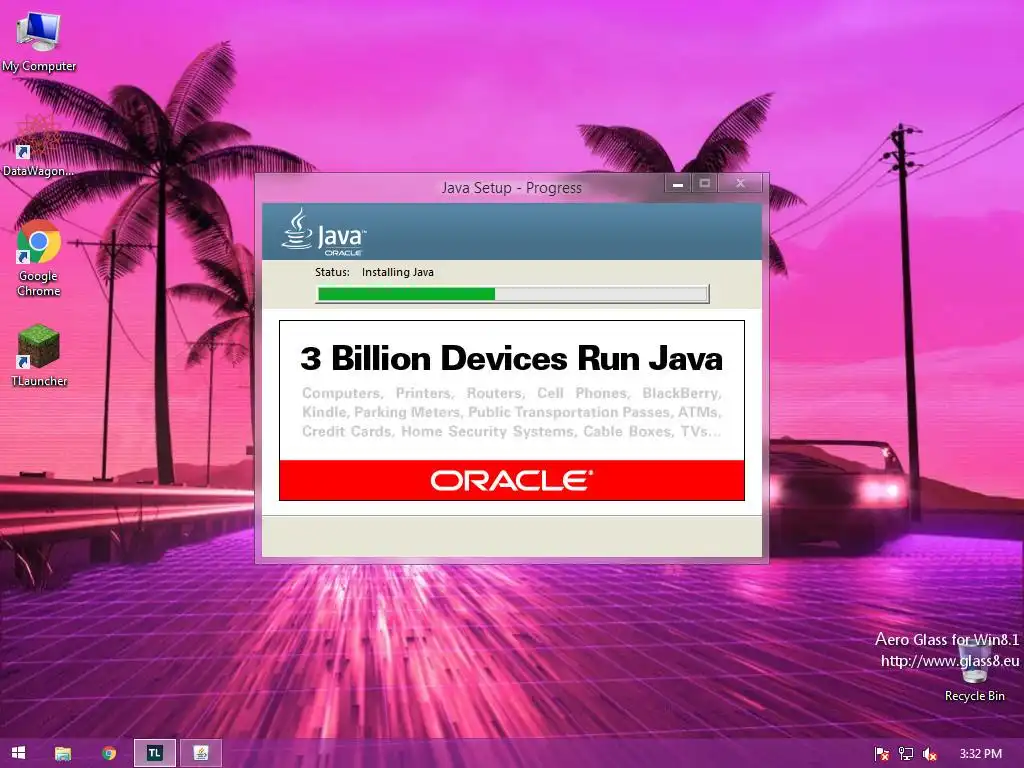Open File Explorer from the taskbar

click(63, 753)
